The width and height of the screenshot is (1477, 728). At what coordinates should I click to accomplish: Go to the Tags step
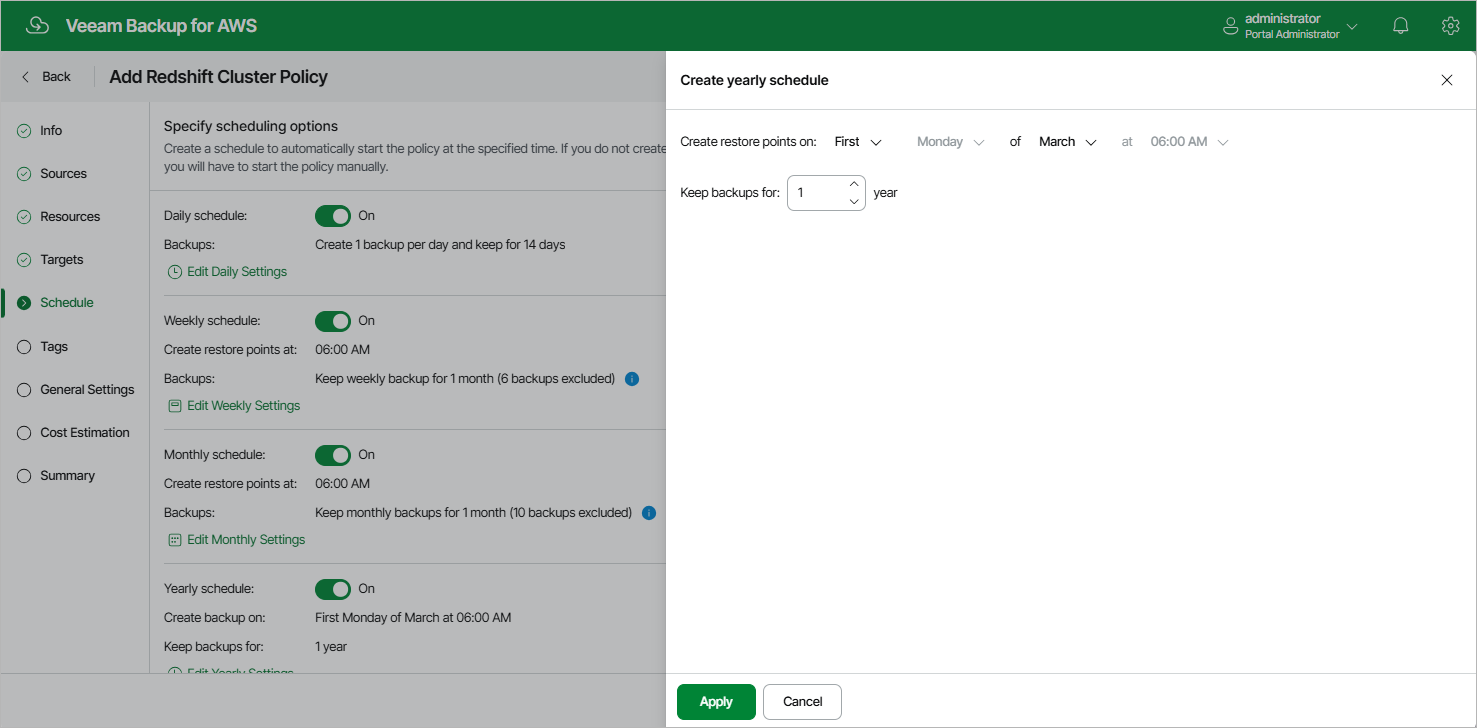click(x=54, y=347)
